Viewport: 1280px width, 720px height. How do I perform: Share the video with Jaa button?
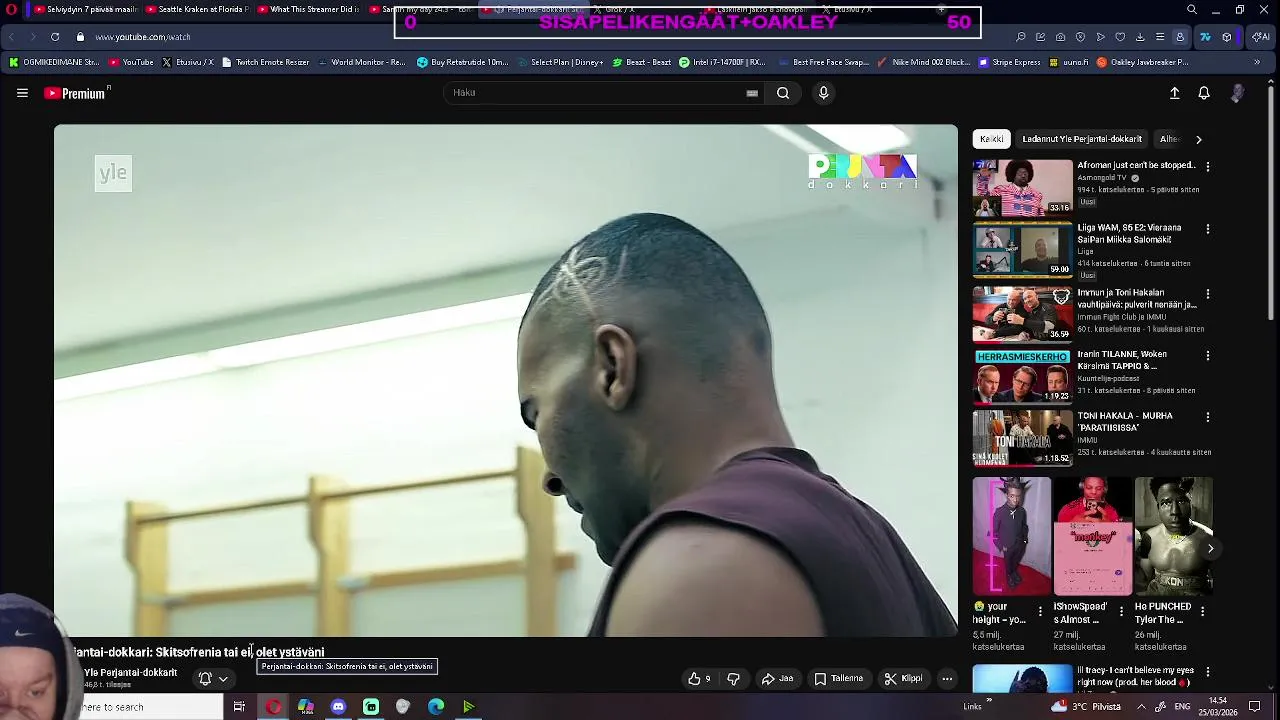(777, 679)
